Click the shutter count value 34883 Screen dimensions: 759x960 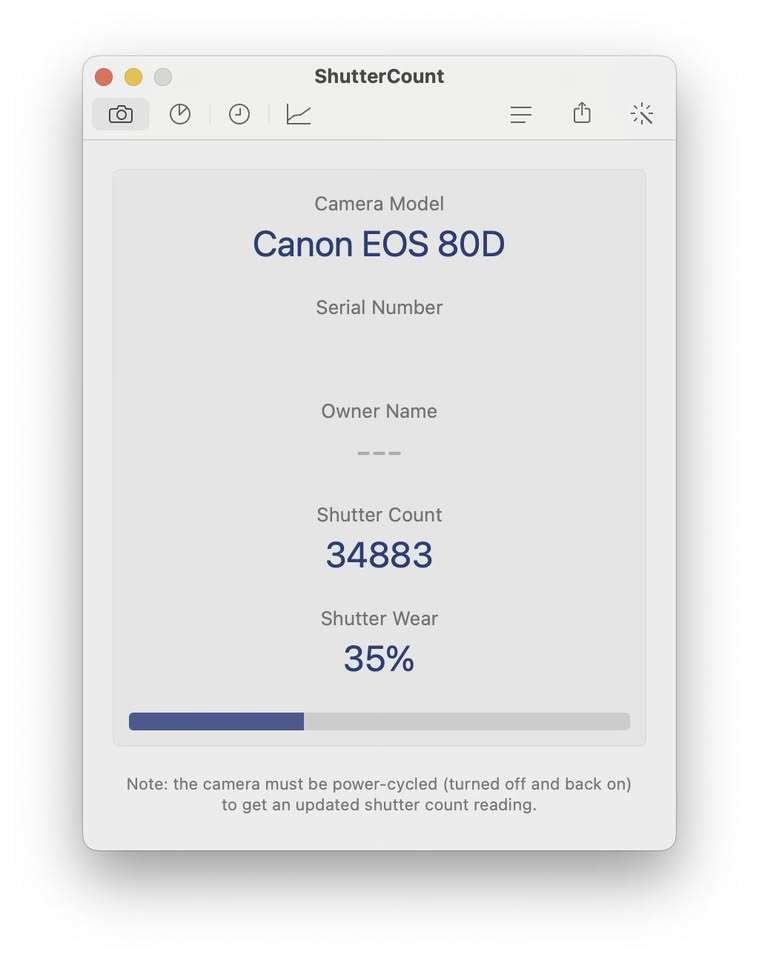pos(379,555)
